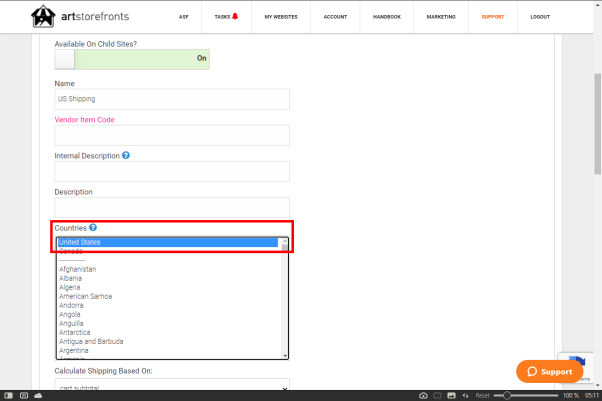Click the camera capture icon in status bar

click(423, 395)
